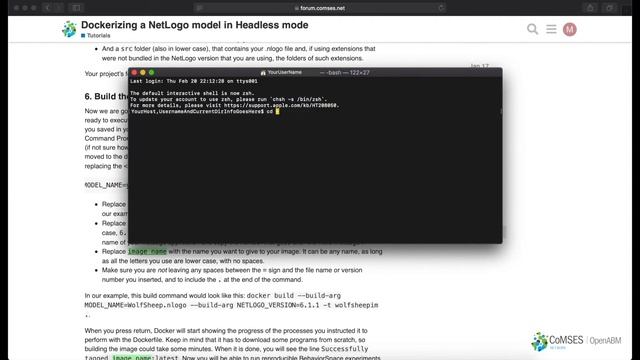
Task: Click the post date Jan 17 timeline
Action: click(x=480, y=66)
